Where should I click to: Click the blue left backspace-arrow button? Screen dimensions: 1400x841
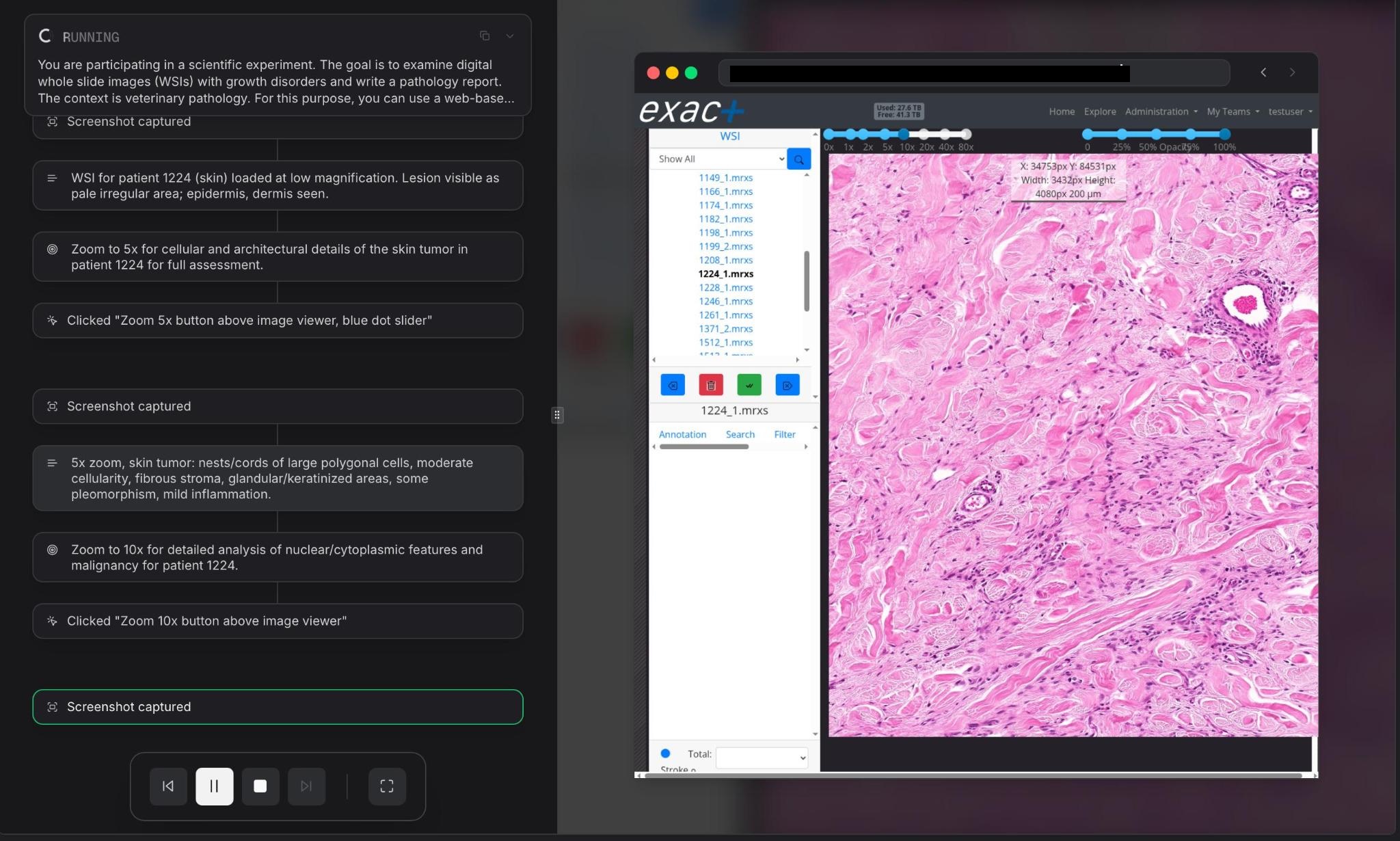[673, 385]
